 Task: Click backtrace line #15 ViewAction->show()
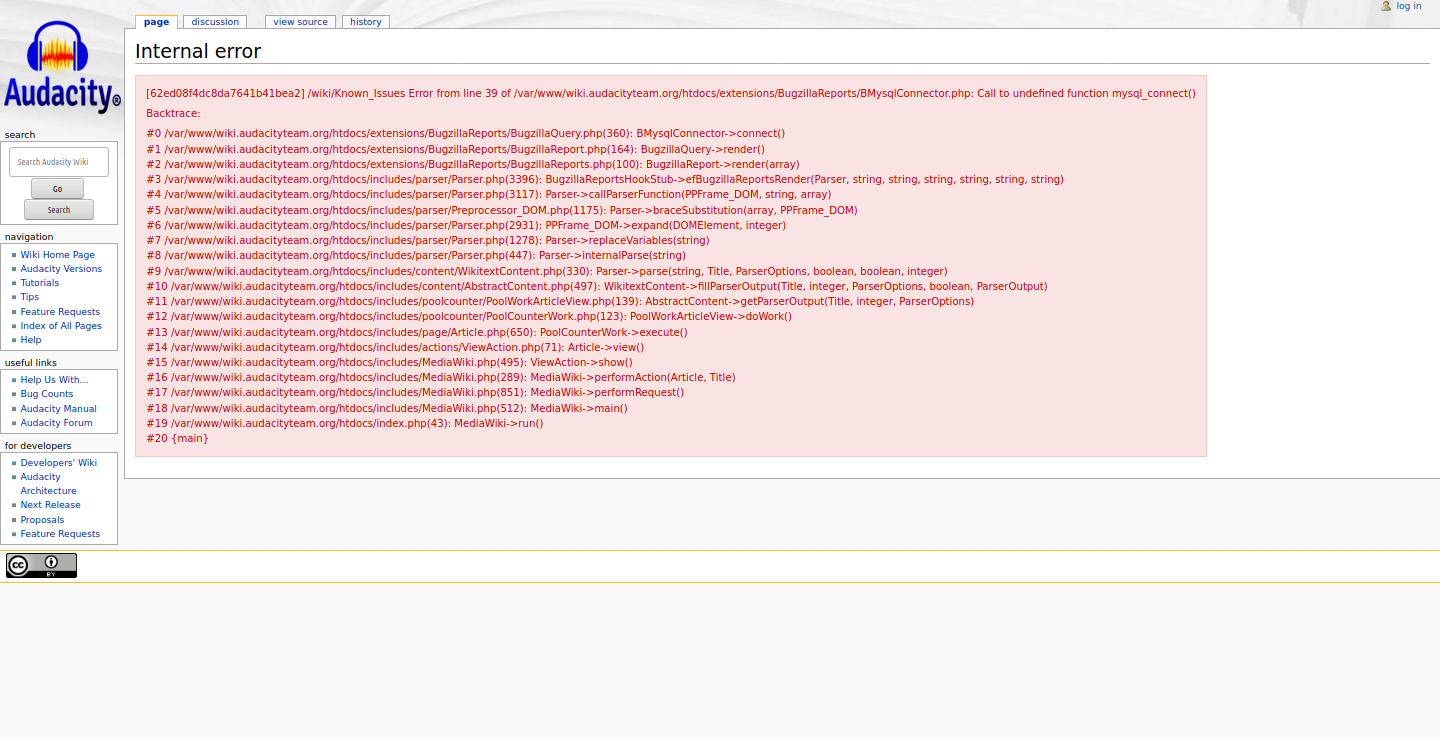(390, 362)
